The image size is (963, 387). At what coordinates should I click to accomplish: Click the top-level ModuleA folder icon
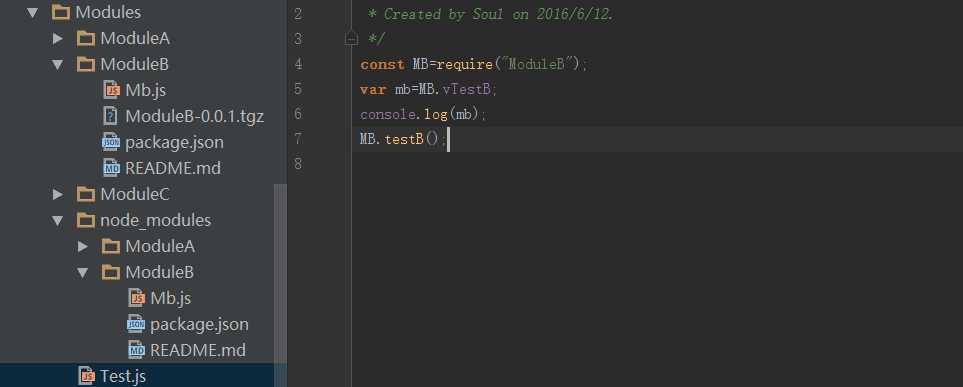86,39
